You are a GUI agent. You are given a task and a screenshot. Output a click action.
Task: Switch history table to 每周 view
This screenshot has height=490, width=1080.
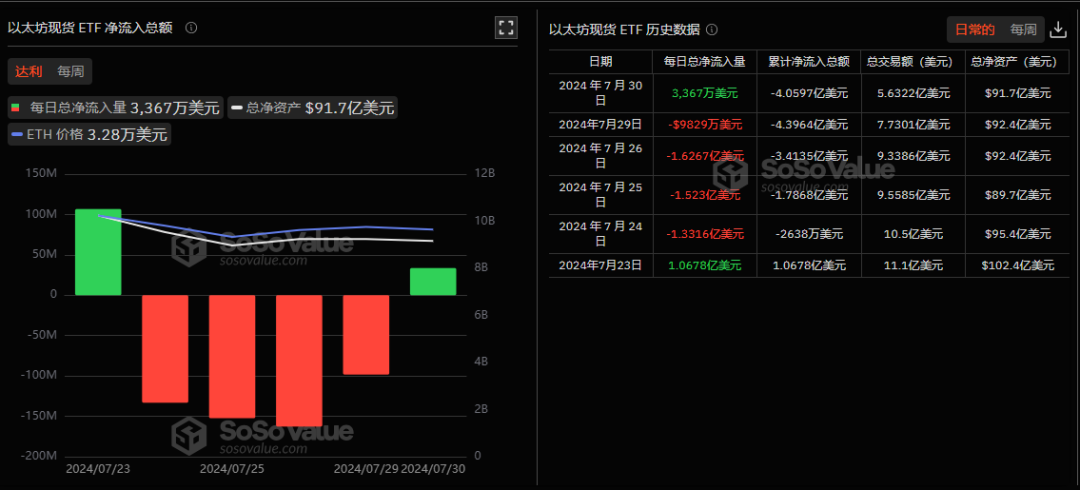(1024, 30)
